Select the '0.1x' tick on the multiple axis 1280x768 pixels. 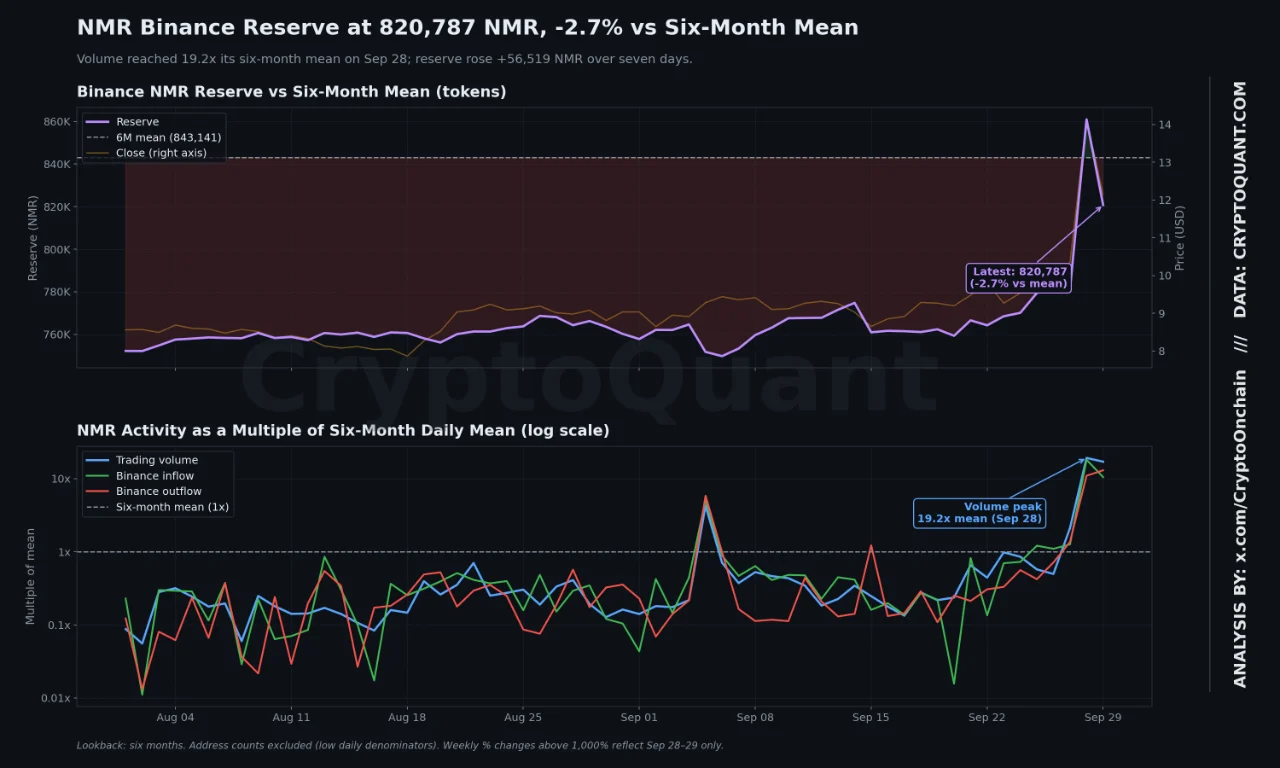click(x=58, y=626)
